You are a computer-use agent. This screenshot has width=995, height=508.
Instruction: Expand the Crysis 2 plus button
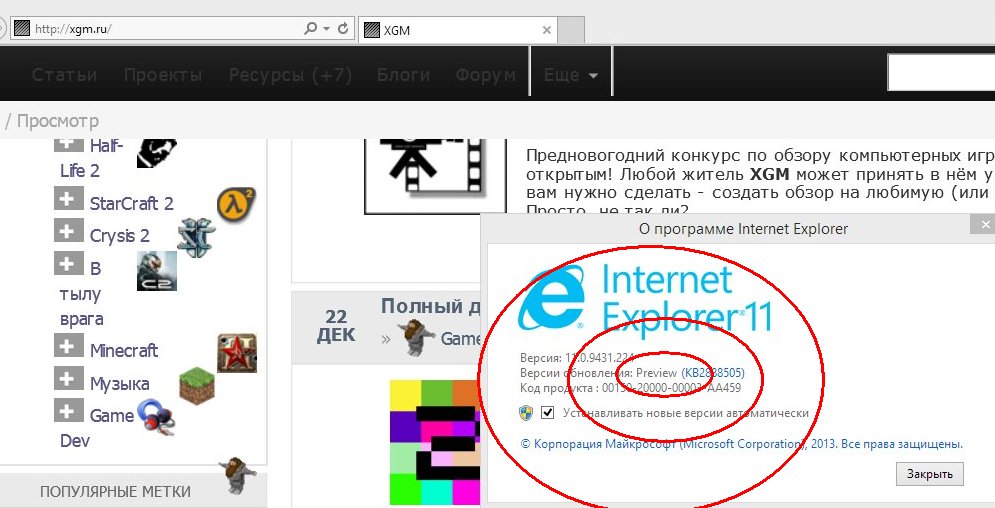69,231
